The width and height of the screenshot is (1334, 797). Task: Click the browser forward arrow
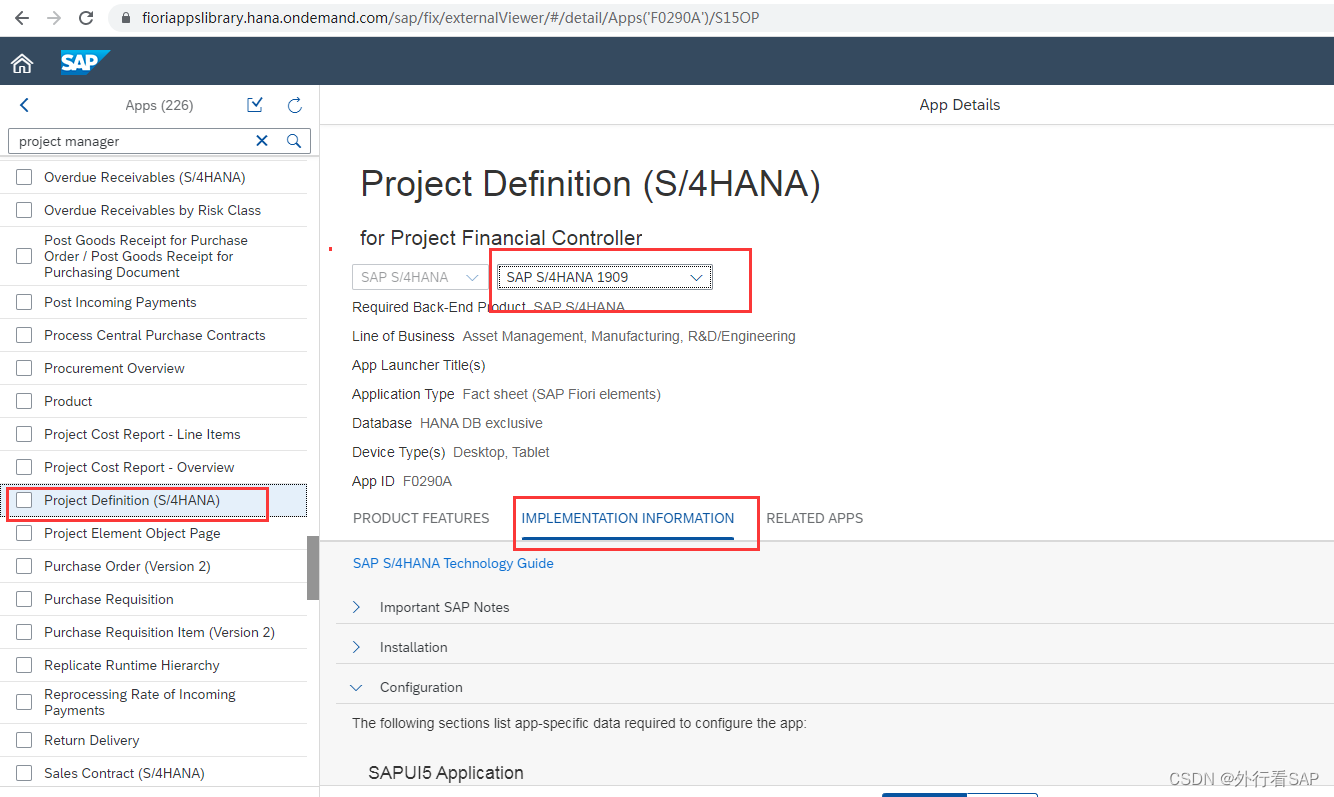[53, 18]
